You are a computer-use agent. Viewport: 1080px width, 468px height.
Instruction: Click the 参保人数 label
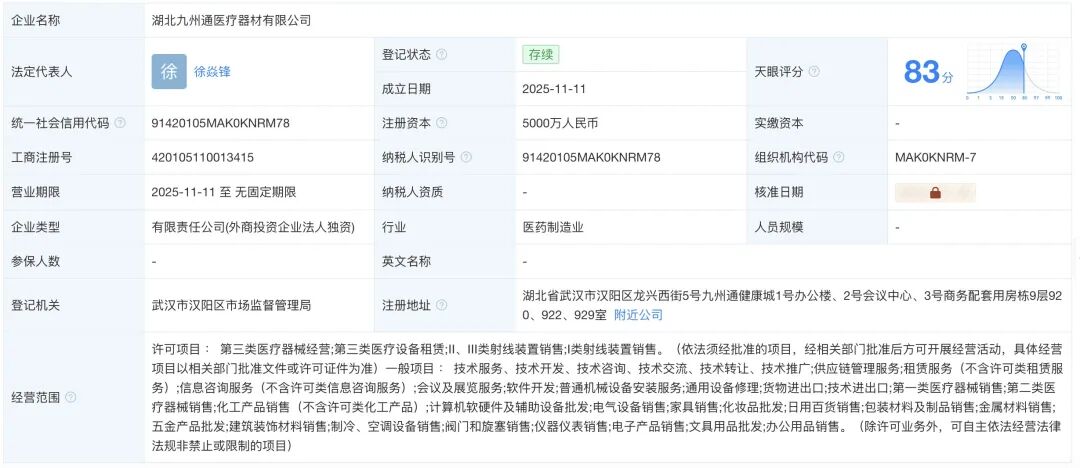pos(37,261)
